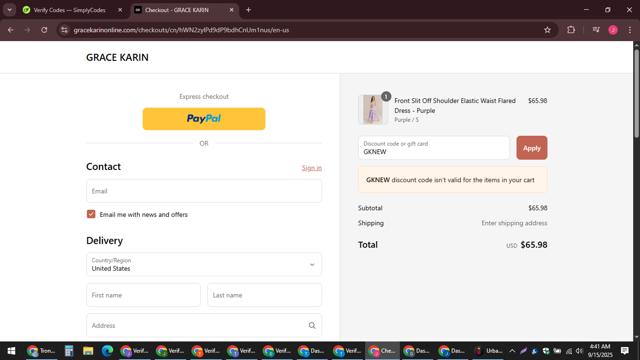
Task: Click the taskbar clock showing 4:41 AM
Action: [600, 351]
